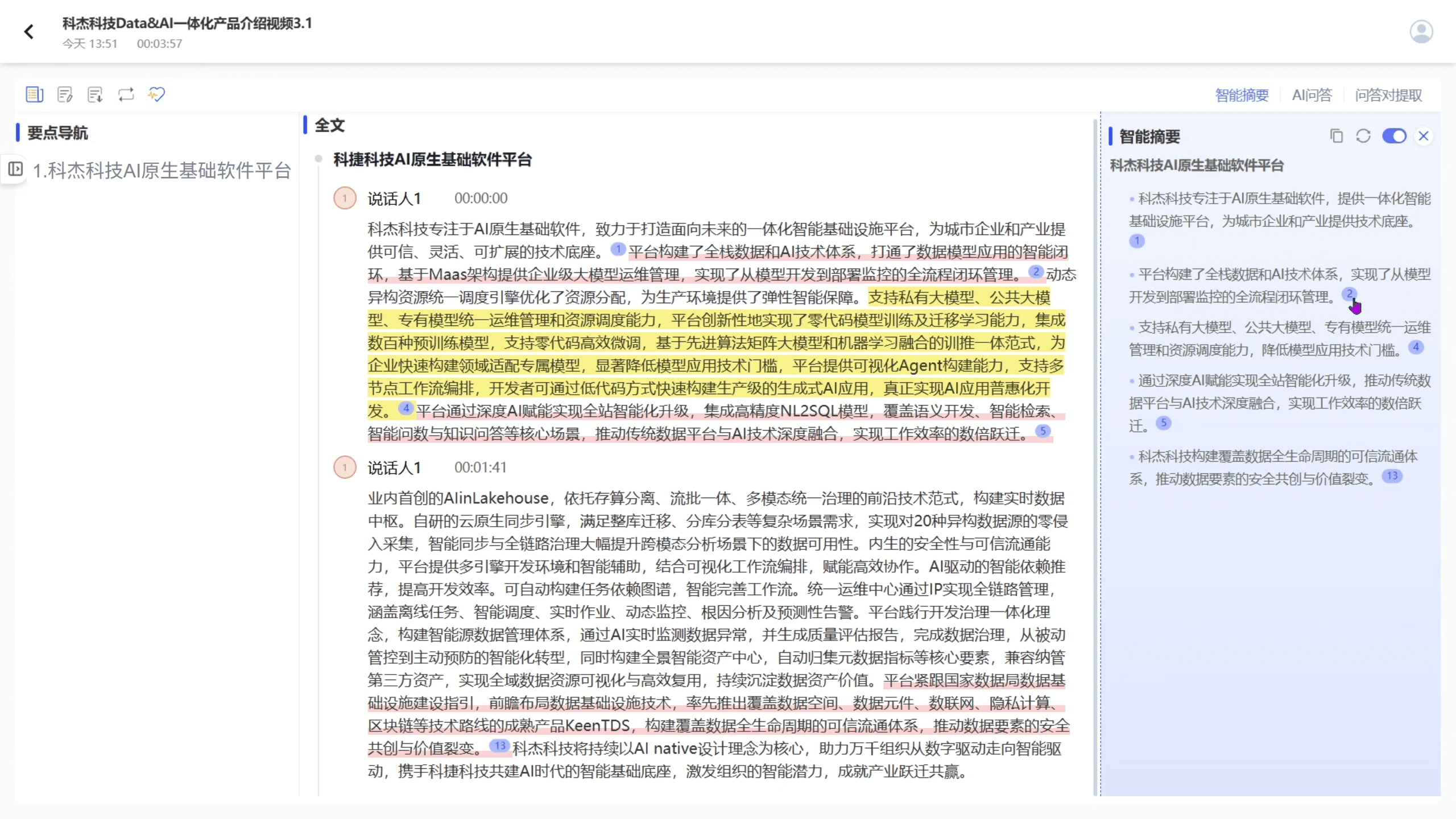Click the download document icon in toolbar
The height and width of the screenshot is (819, 1456).
(x=95, y=94)
